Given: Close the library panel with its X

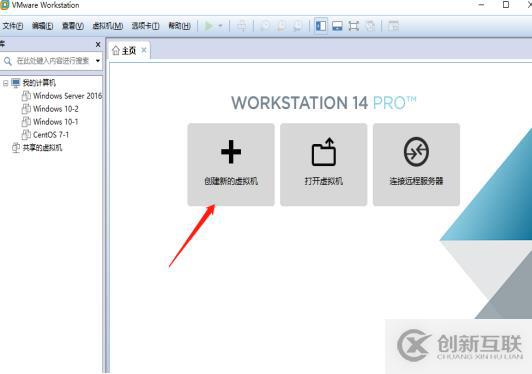Looking at the screenshot, I should pyautogui.click(x=98, y=44).
